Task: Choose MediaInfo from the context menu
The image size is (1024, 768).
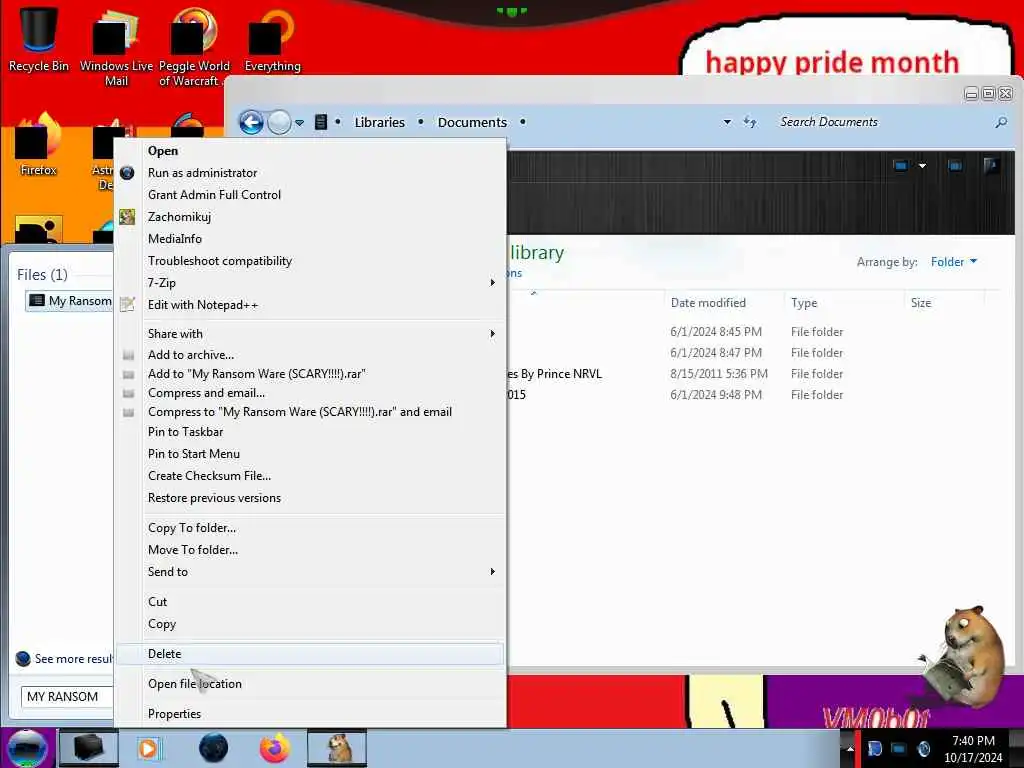Action: 310,239
